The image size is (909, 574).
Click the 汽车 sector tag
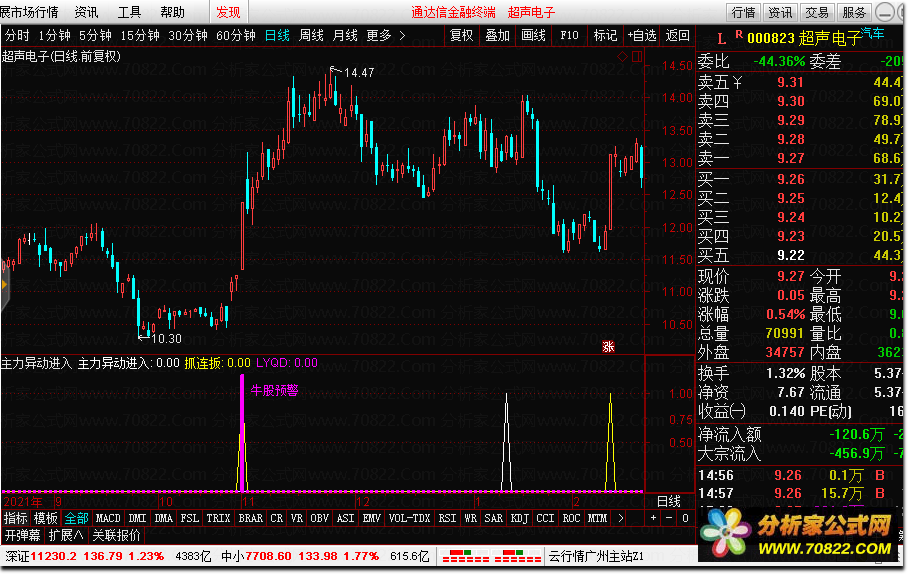point(872,33)
